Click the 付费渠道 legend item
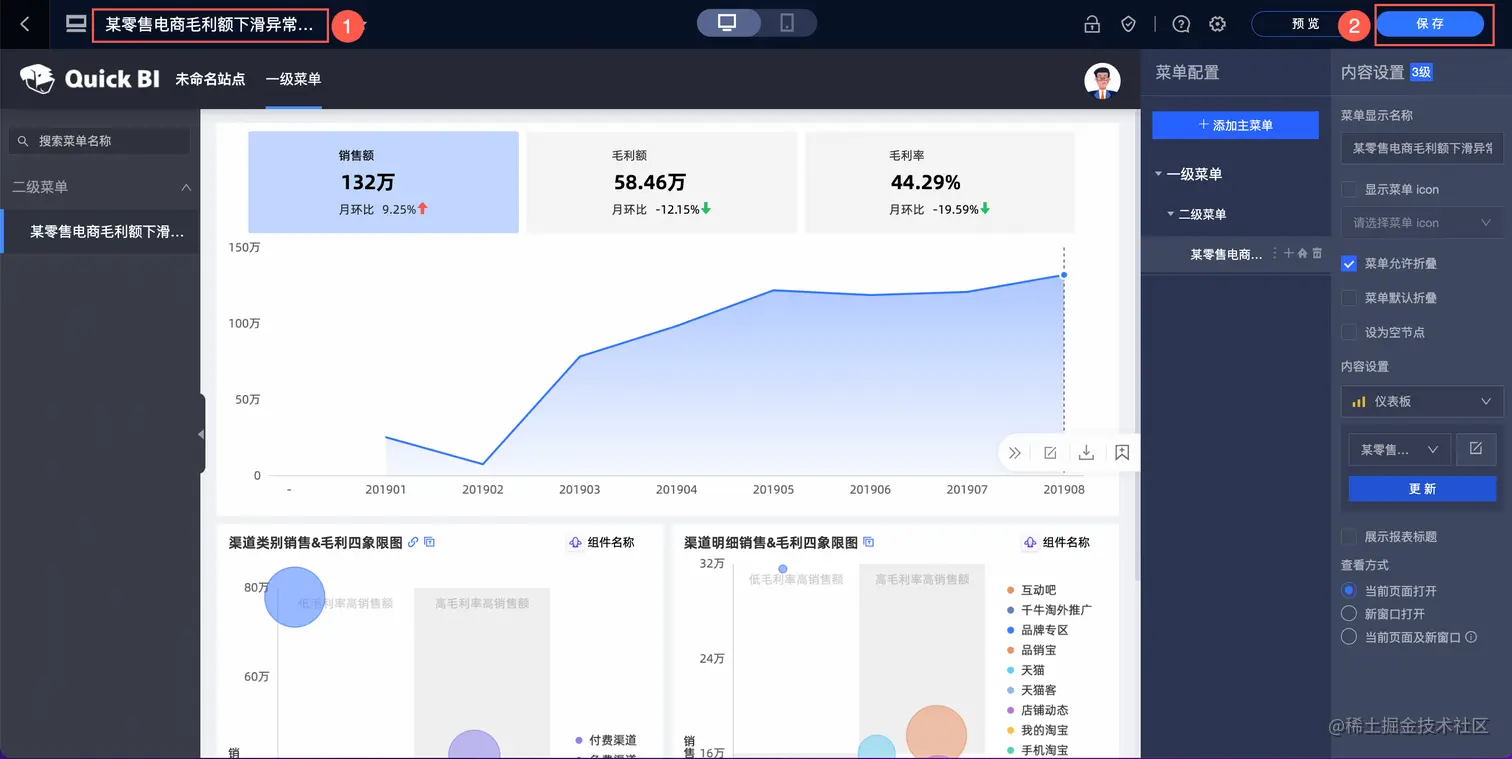 [x=605, y=740]
